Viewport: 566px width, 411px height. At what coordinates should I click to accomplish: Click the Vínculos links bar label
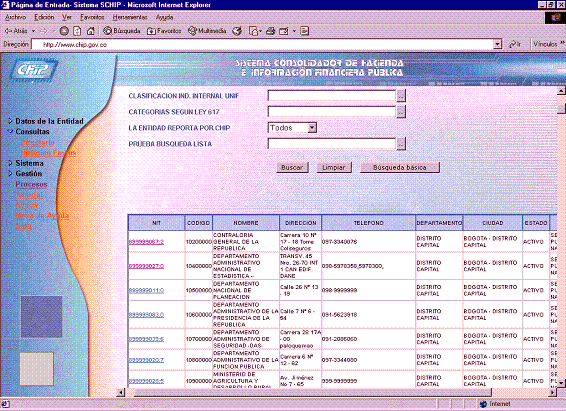pyautogui.click(x=545, y=44)
